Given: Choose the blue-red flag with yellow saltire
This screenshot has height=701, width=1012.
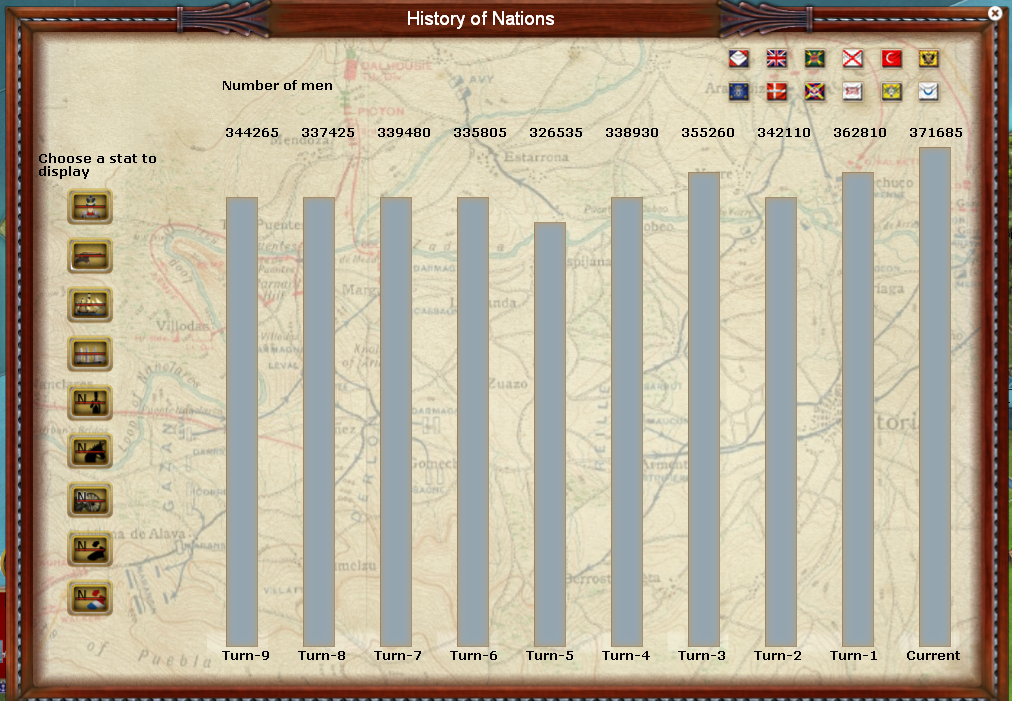Looking at the screenshot, I should 815,92.
